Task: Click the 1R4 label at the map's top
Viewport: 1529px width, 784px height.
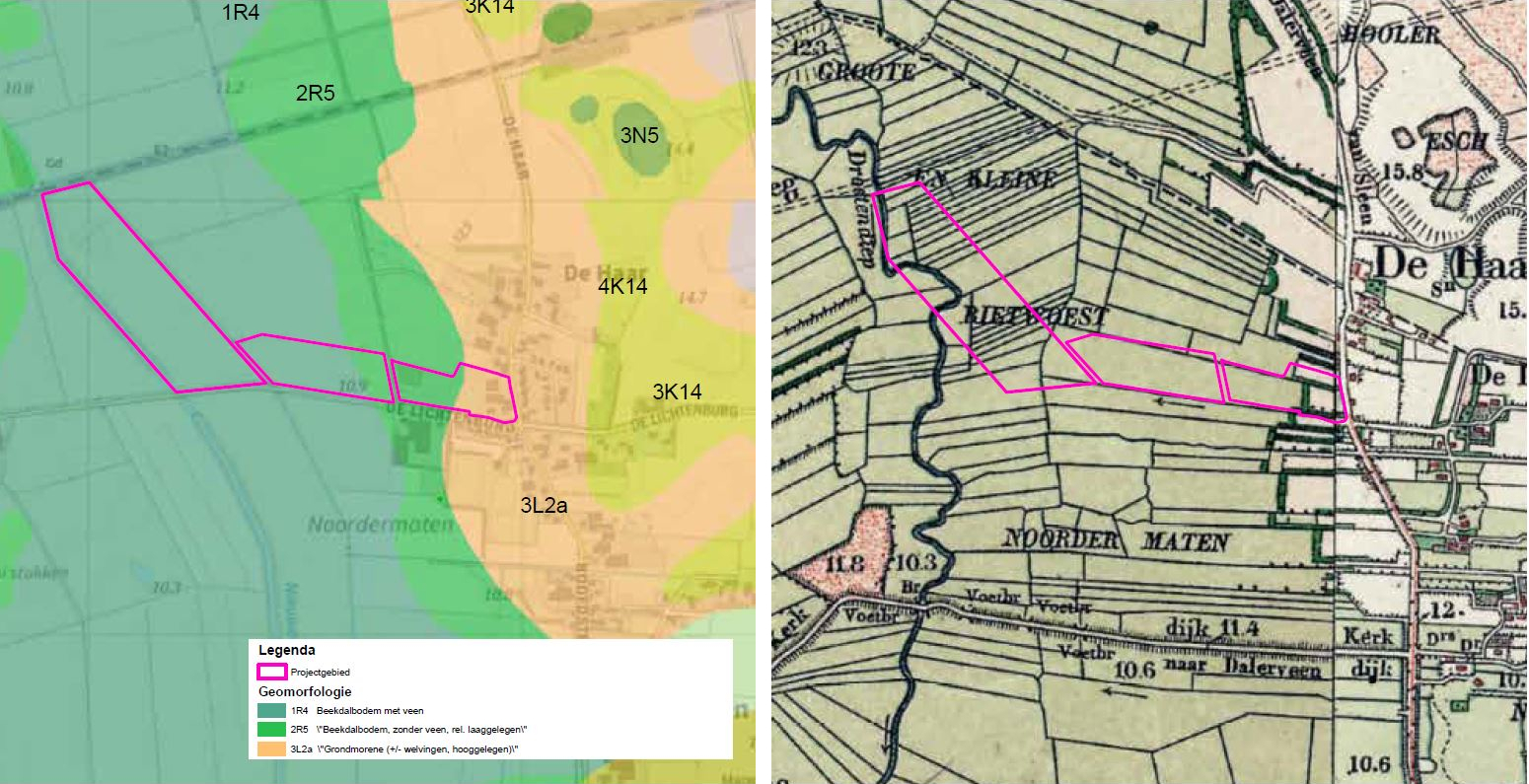Action: [x=240, y=13]
